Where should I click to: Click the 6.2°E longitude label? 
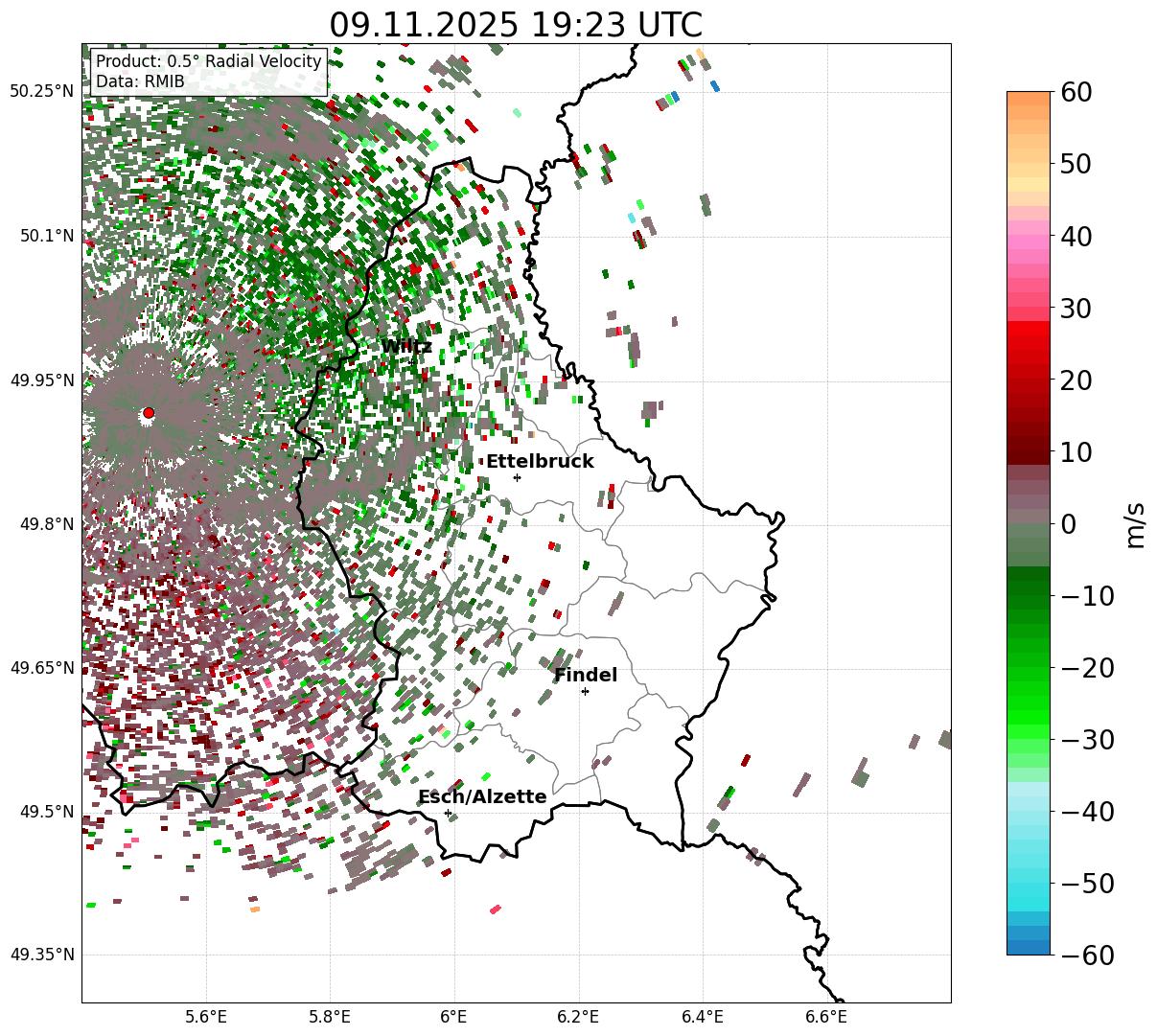coord(578,1017)
